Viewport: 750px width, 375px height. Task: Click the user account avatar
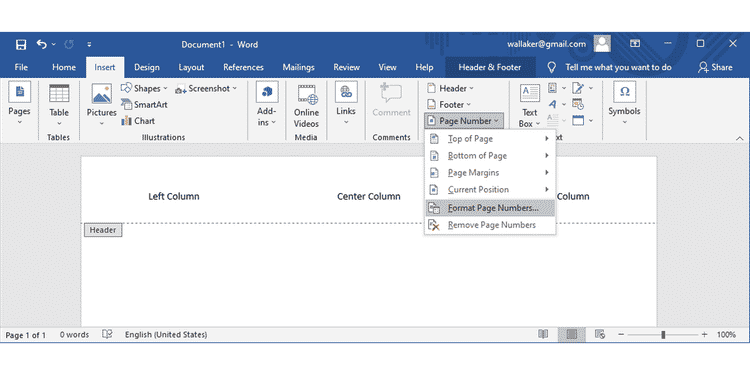tap(602, 44)
